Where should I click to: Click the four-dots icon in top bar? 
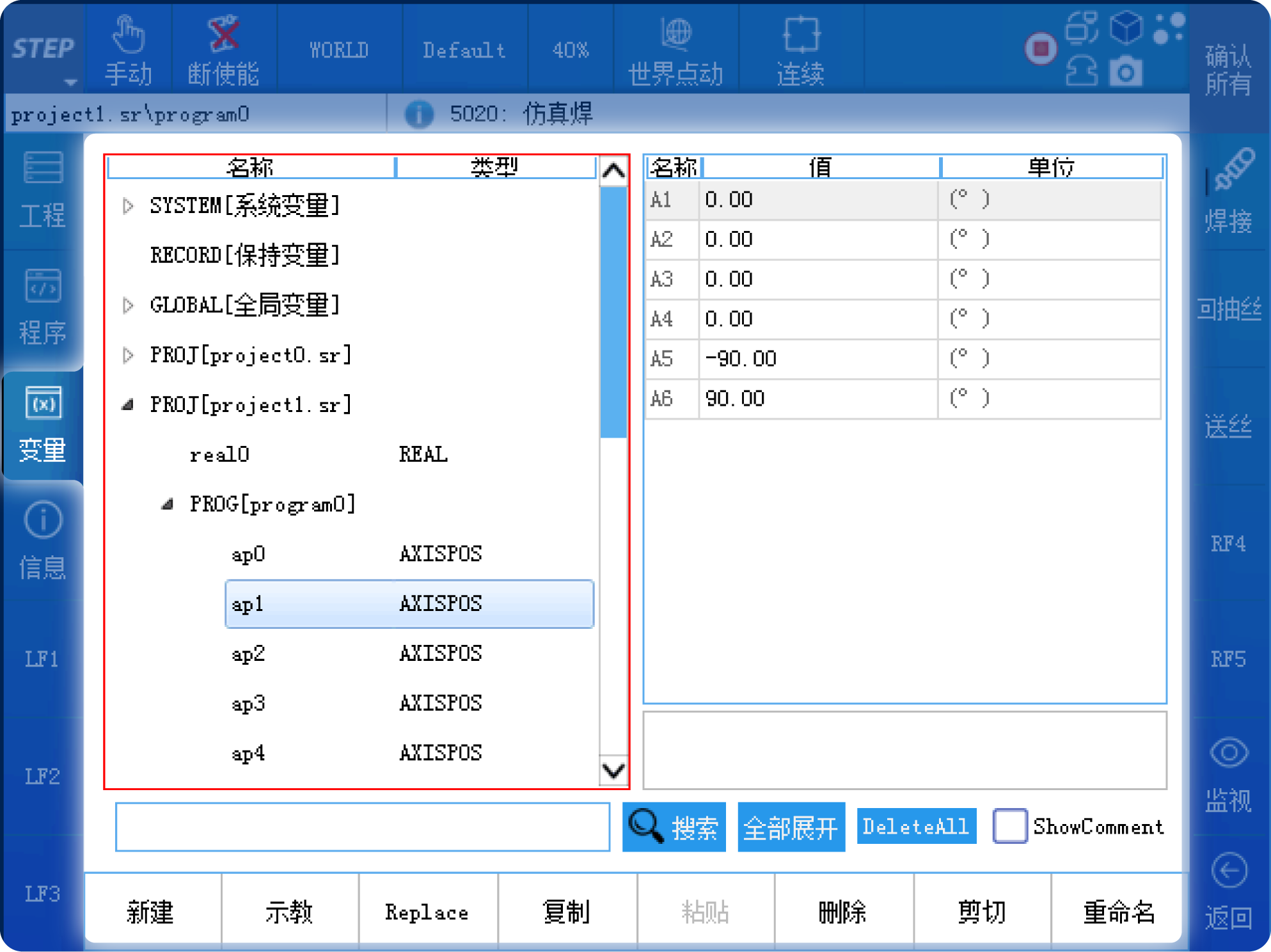coord(1169,28)
